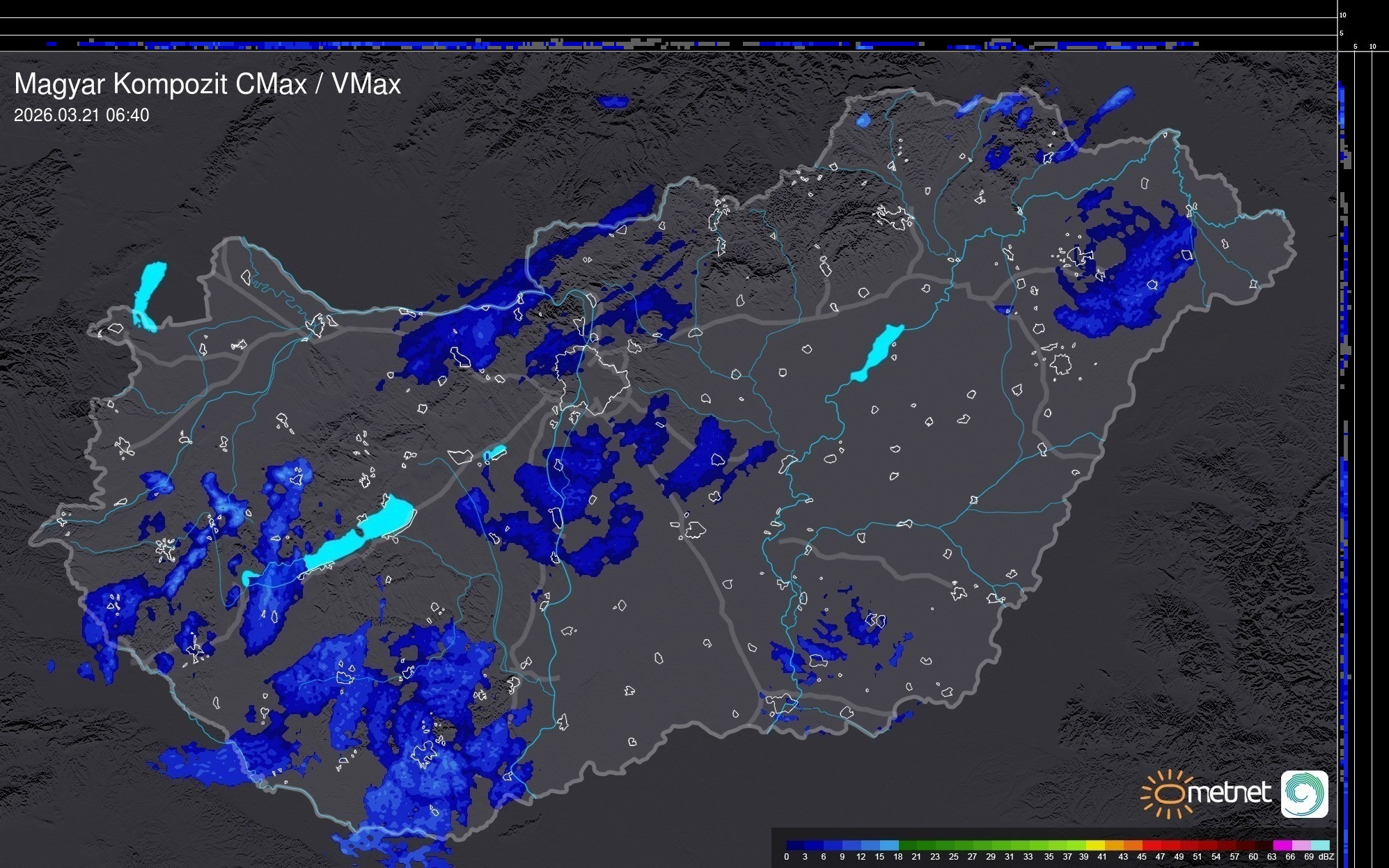Select the yellow 39 dBZ legend swatch
The width and height of the screenshot is (1389, 868).
(1095, 845)
